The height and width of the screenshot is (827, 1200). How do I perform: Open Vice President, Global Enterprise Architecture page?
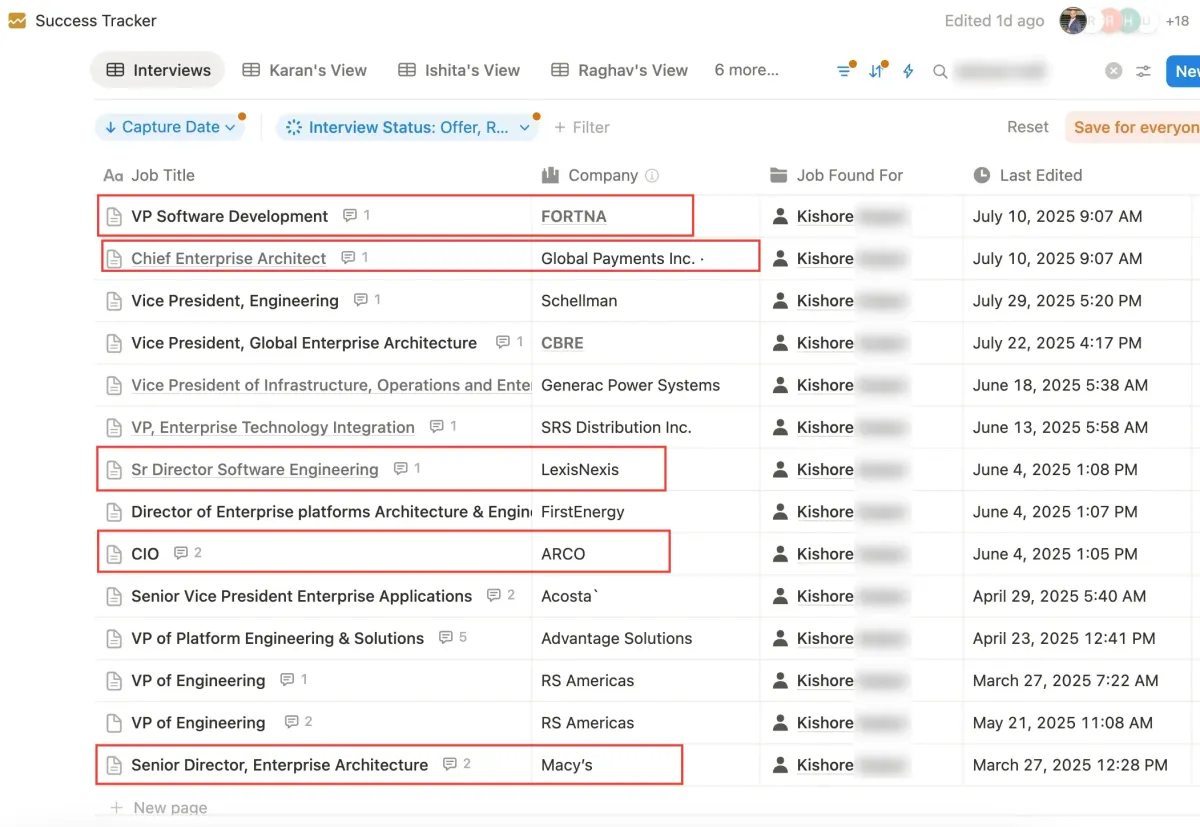pos(304,342)
